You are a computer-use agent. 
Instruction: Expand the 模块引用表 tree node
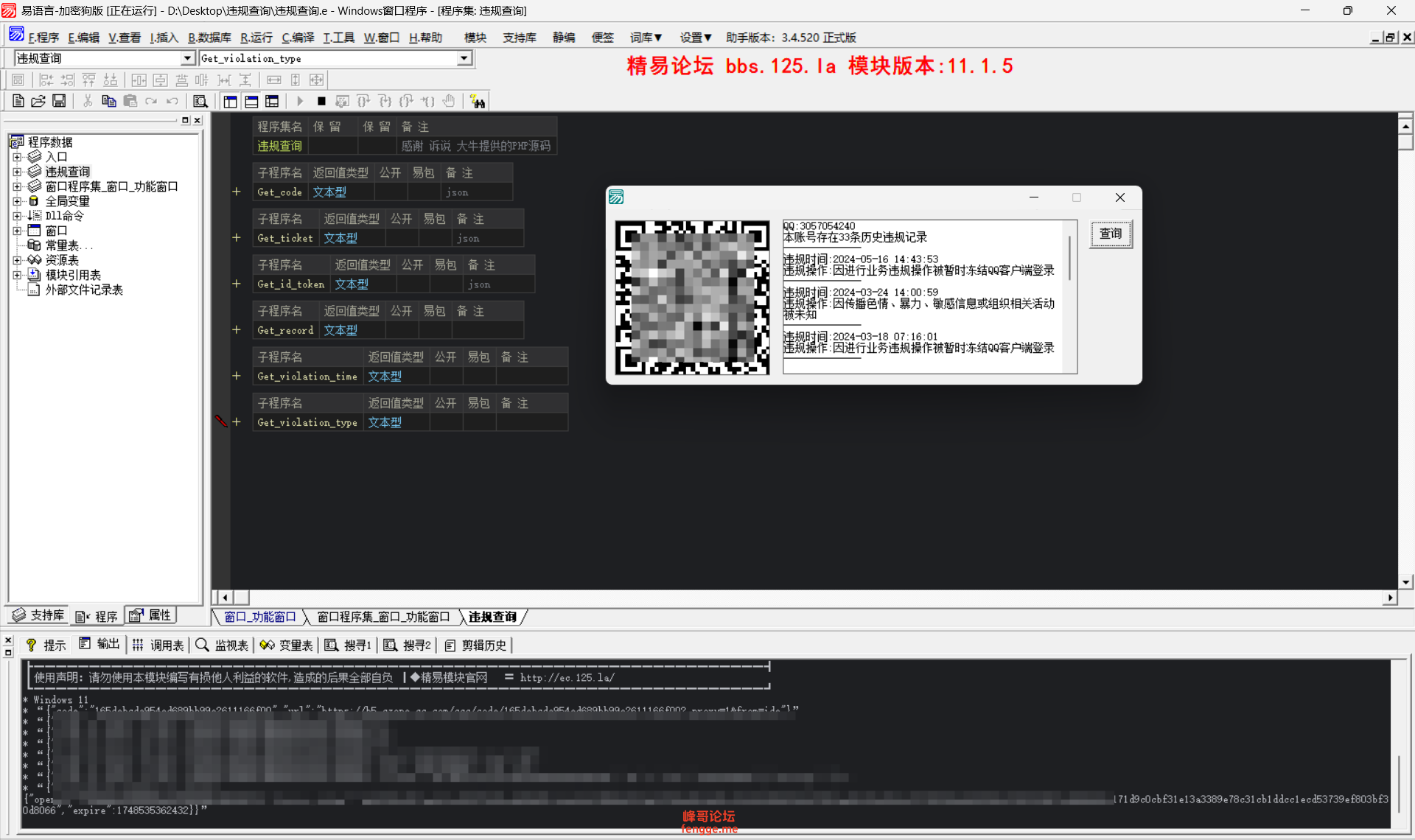click(17, 275)
